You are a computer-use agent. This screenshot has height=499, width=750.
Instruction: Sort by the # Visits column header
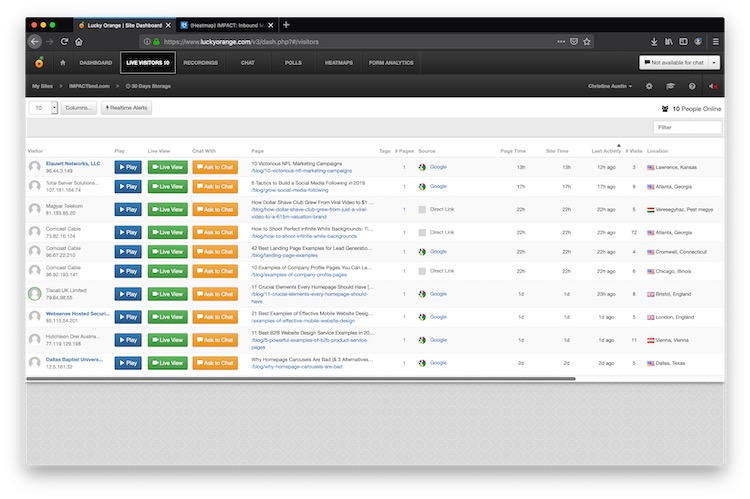[x=634, y=151]
